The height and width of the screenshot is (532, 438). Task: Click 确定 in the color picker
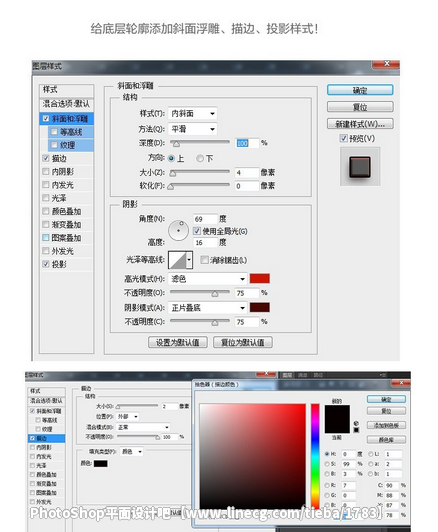pos(386,400)
